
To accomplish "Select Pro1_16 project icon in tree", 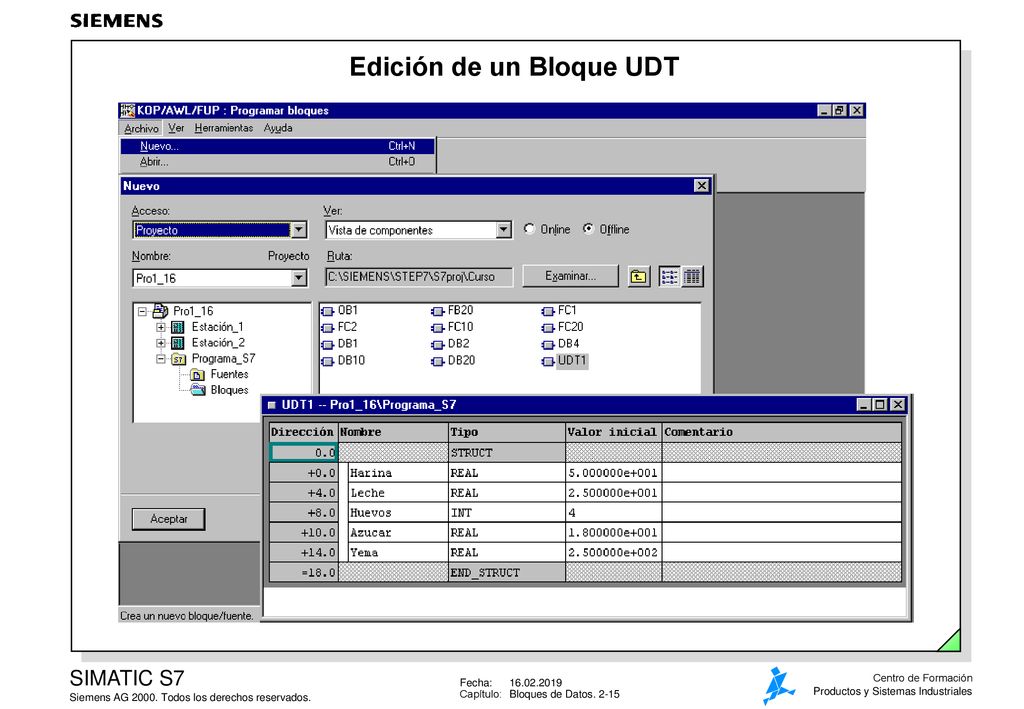I will pyautogui.click(x=160, y=311).
